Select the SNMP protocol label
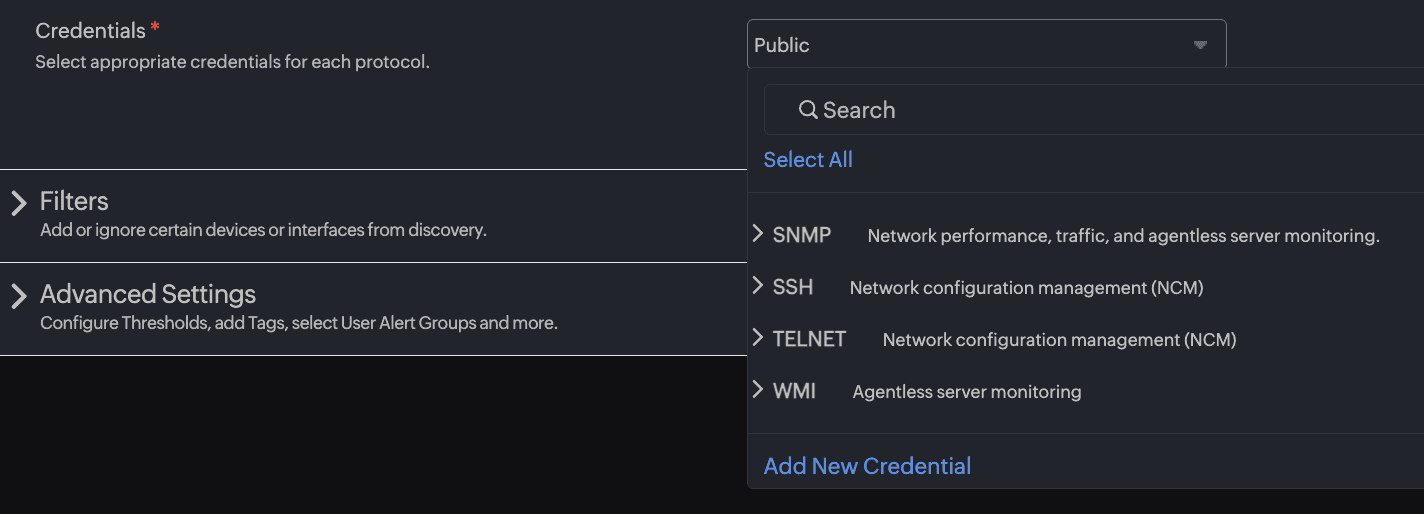This screenshot has height=514, width=1424. point(802,235)
